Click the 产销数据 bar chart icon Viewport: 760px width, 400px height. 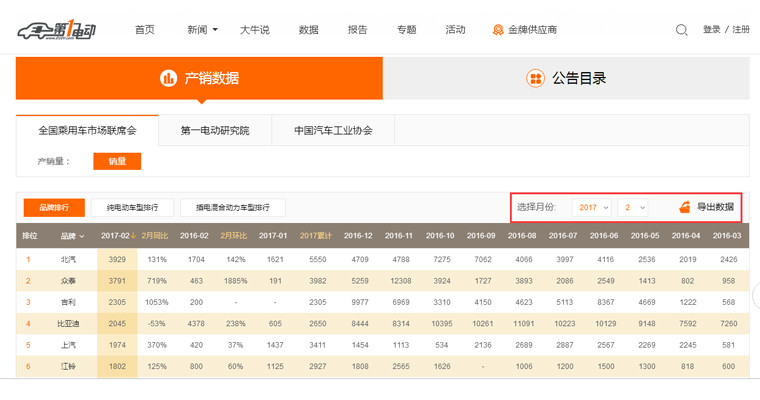coord(168,78)
